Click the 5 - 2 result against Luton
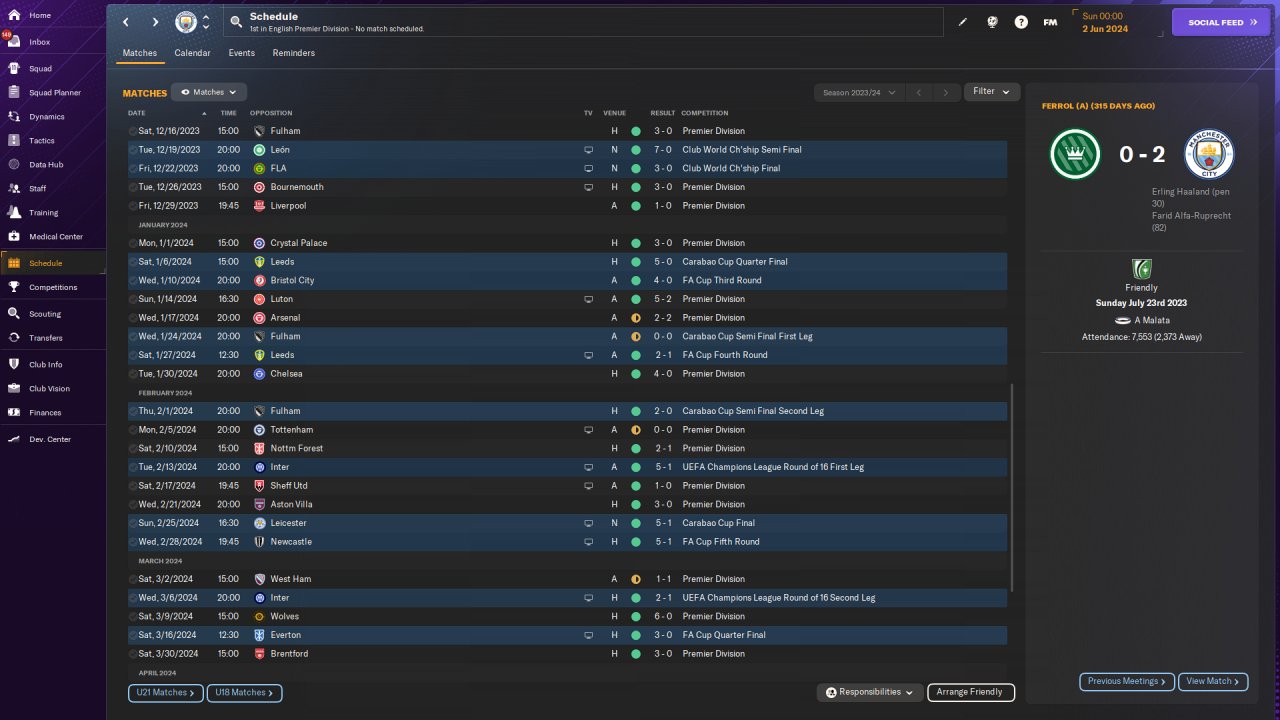 pyautogui.click(x=662, y=299)
